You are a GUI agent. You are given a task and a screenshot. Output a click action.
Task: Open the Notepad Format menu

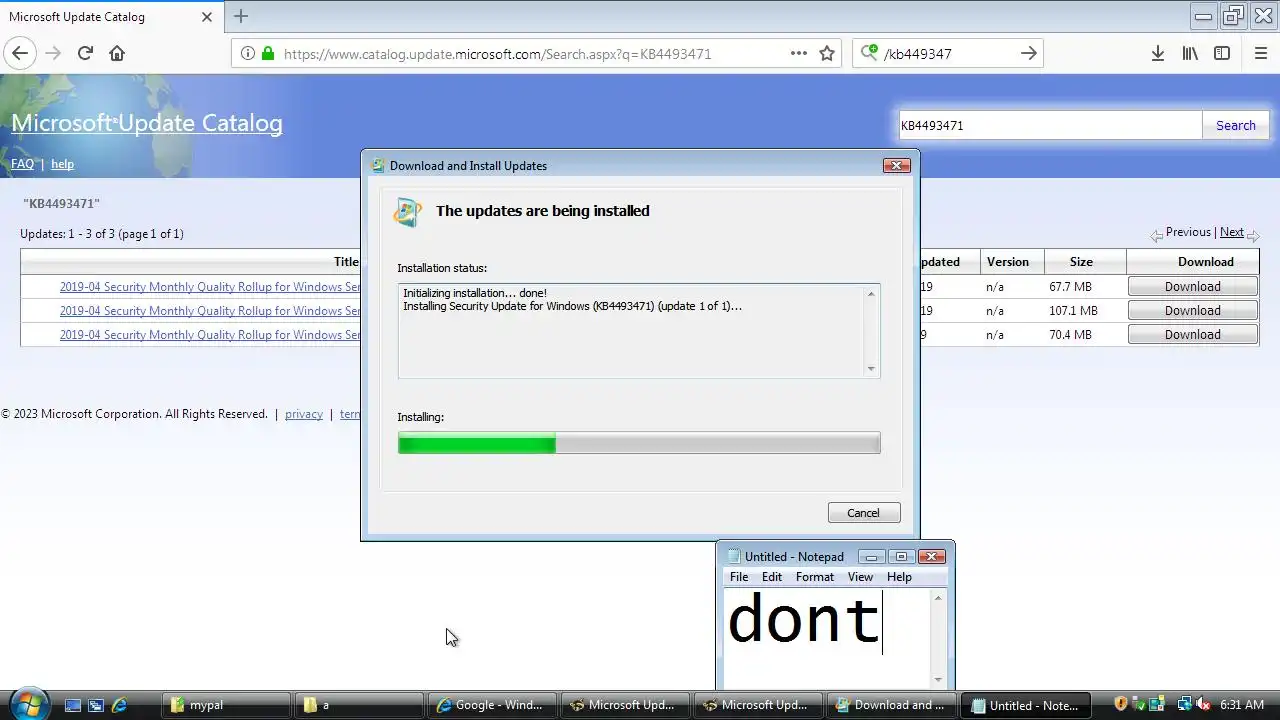click(x=815, y=577)
